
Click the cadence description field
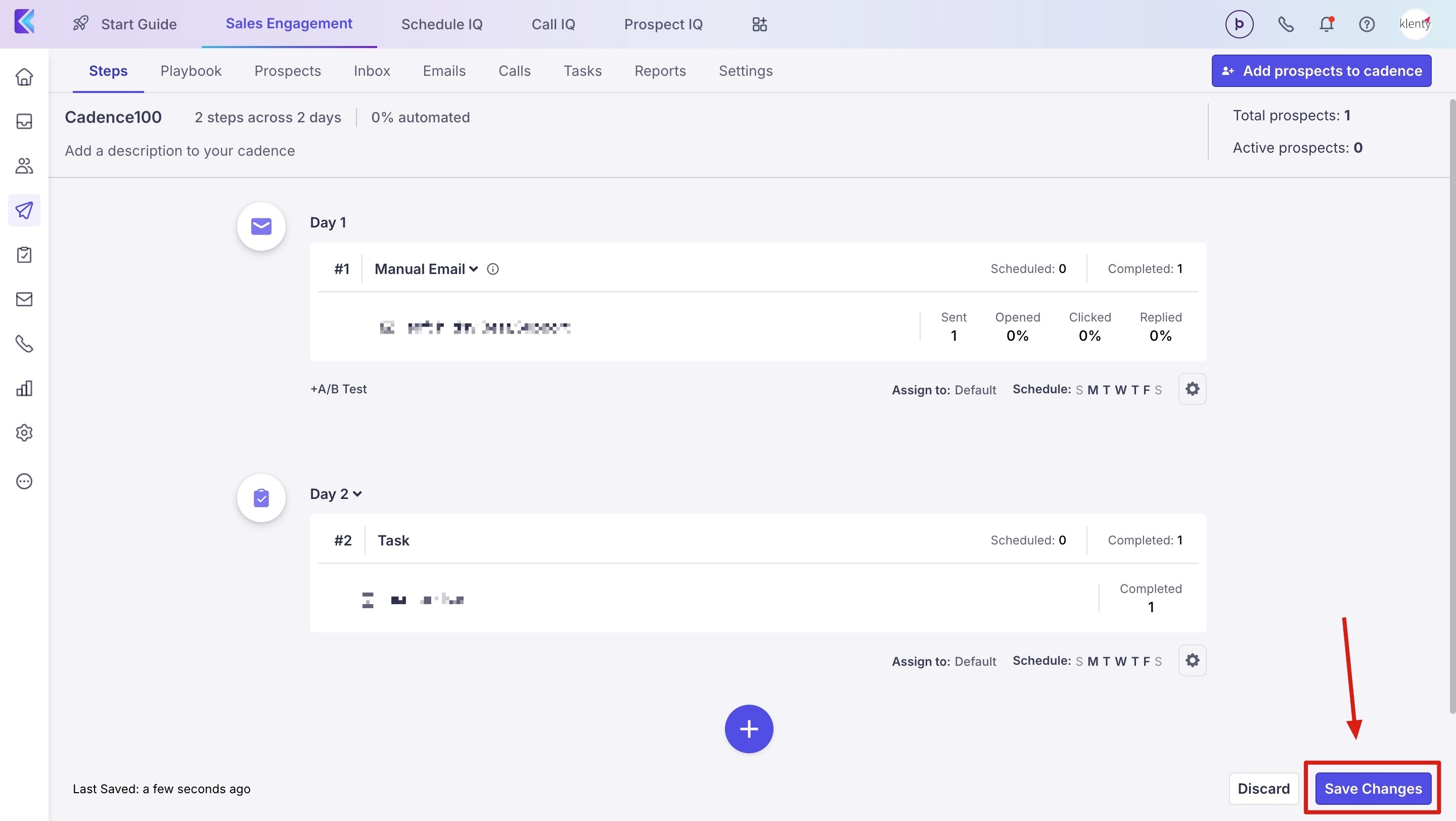(x=180, y=150)
